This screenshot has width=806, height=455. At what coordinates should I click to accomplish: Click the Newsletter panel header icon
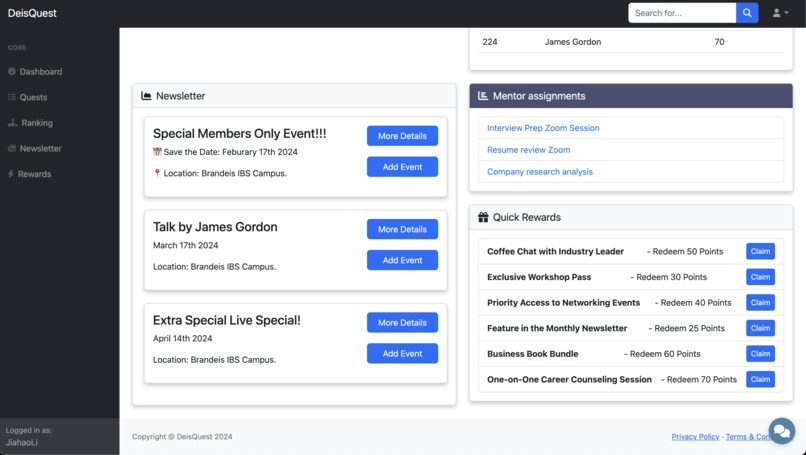pyautogui.click(x=146, y=96)
